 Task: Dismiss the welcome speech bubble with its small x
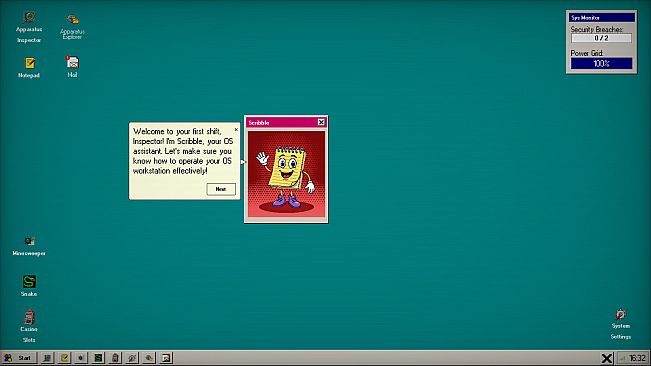(x=236, y=129)
